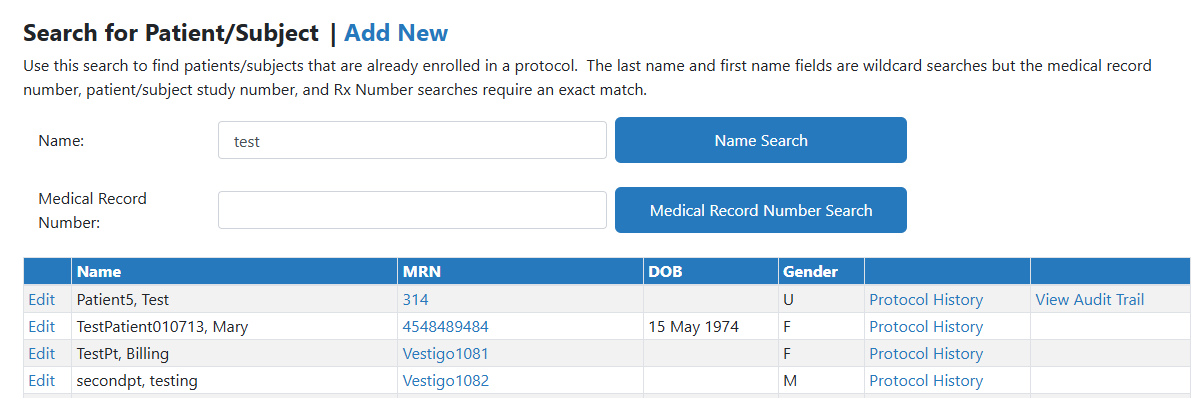The image size is (1204, 398).
Task: Edit the secondpt, testing record
Action: coord(42,380)
